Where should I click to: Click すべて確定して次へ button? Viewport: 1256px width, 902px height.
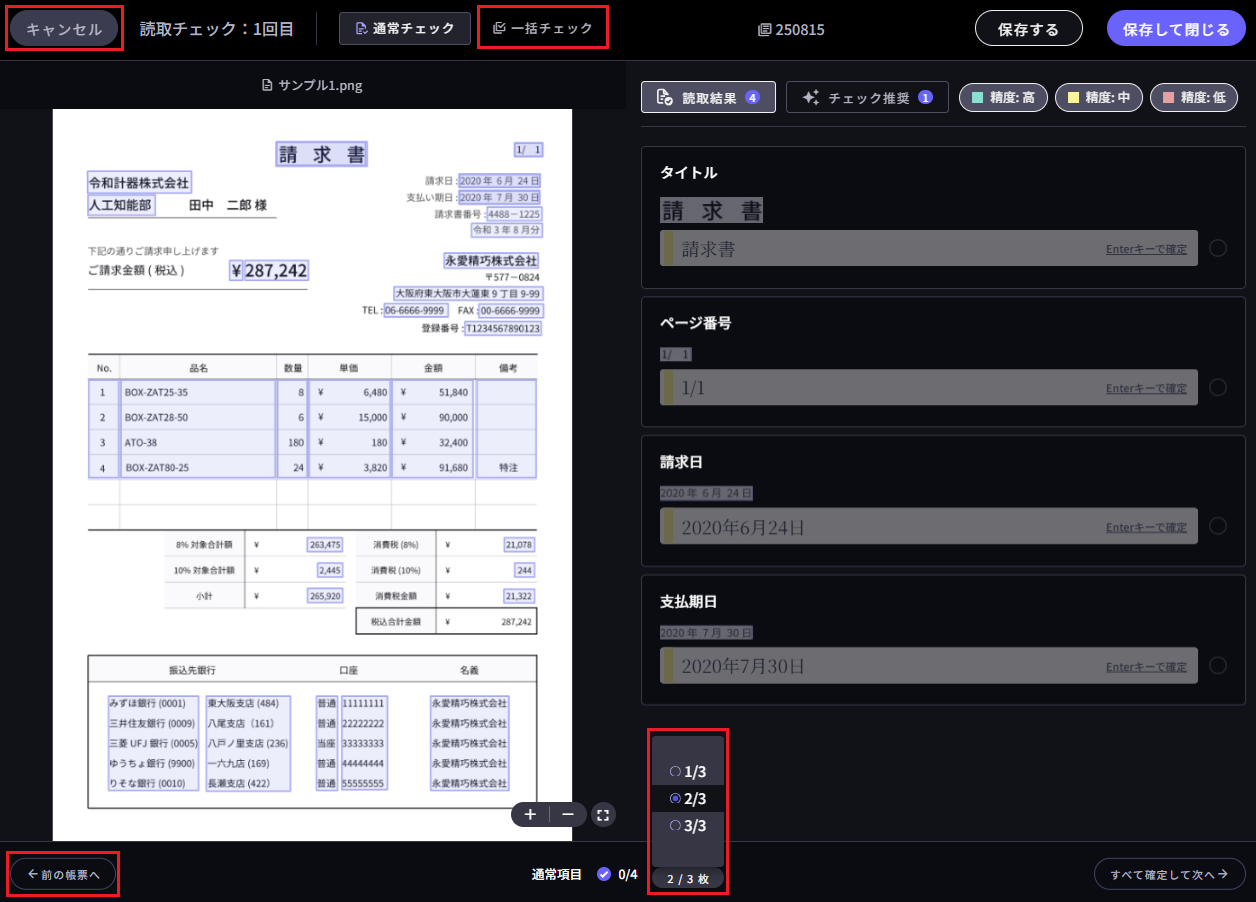coord(1169,874)
